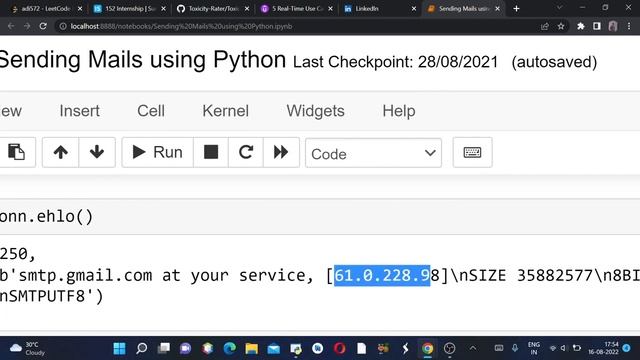Screen dimensions: 640x360
Task: Interrupt the kernel with the stop button
Action: point(211,152)
